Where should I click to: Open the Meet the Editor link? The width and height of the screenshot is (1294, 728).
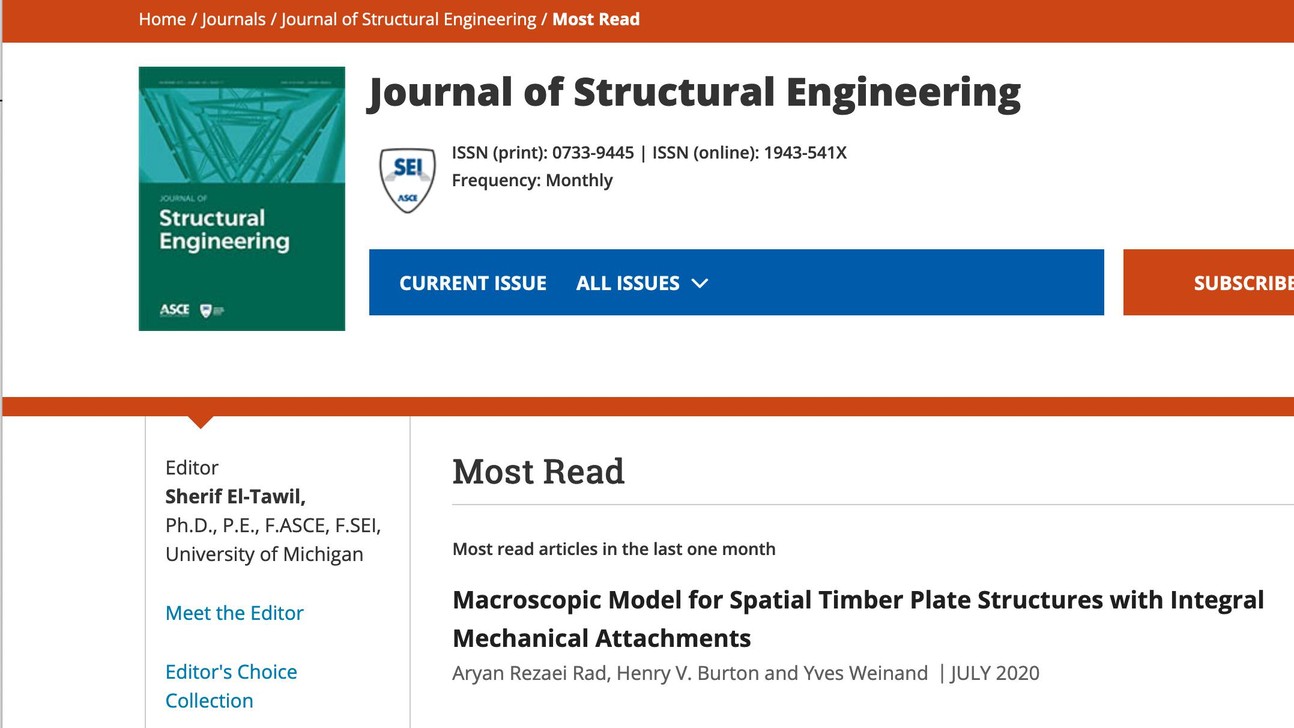234,613
